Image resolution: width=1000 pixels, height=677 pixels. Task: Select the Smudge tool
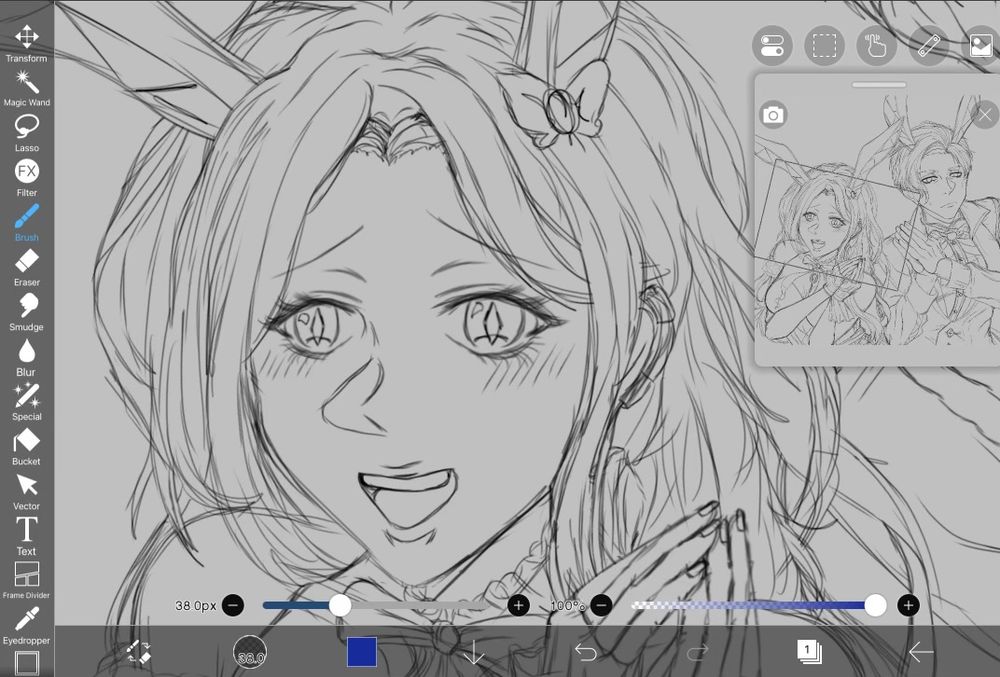tap(26, 312)
